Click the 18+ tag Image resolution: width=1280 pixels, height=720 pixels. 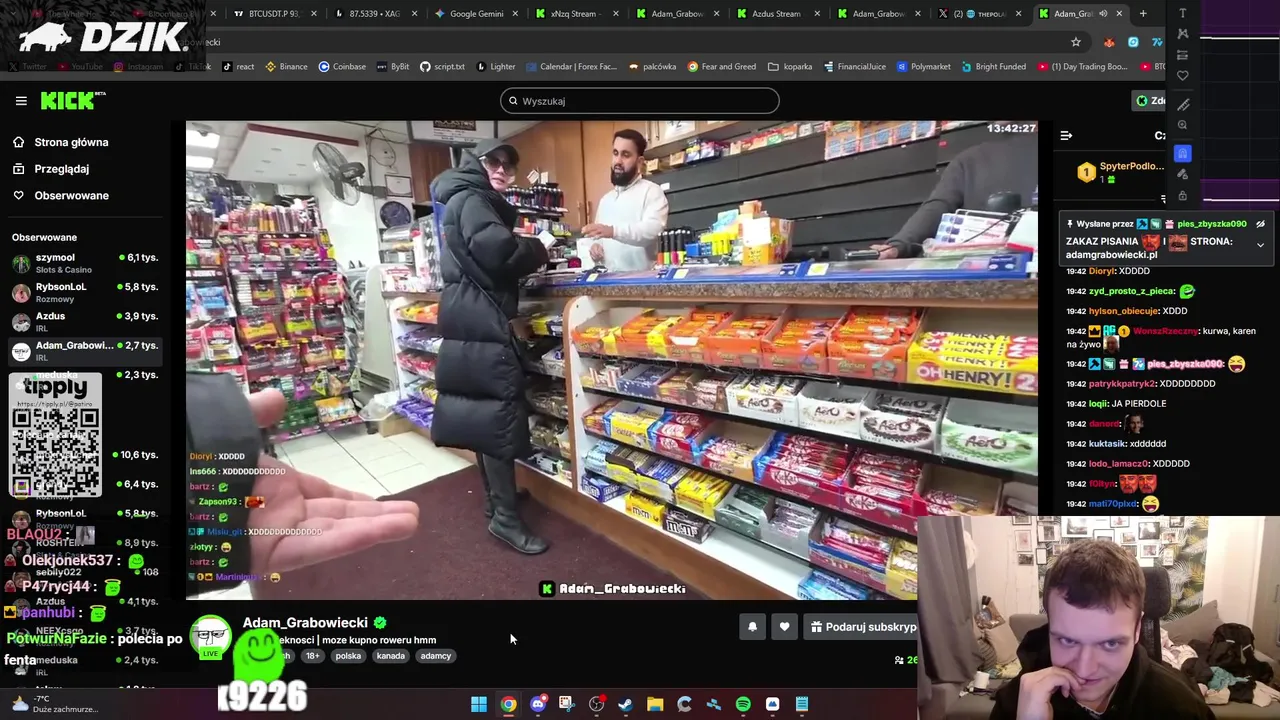pyautogui.click(x=313, y=656)
